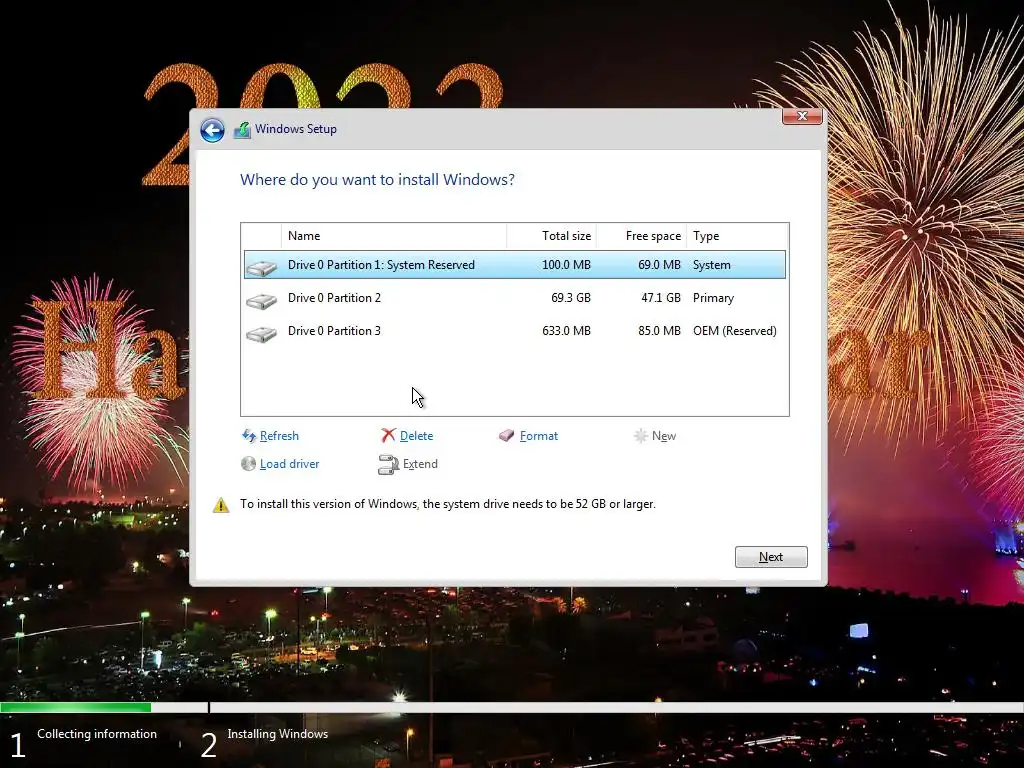Click the Total size column header
Image resolution: width=1024 pixels, height=768 pixels.
(x=551, y=236)
